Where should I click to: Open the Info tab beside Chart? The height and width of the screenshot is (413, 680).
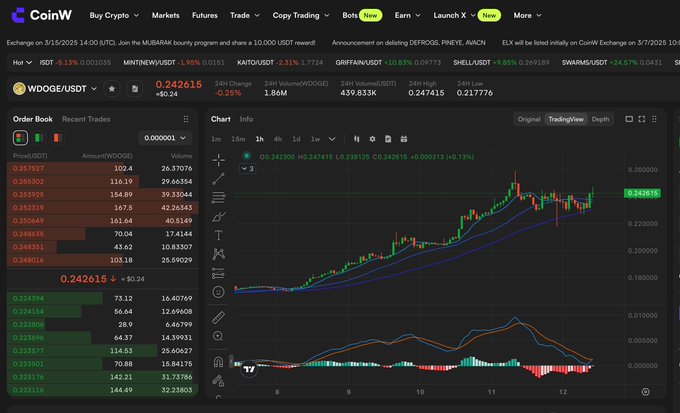(246, 119)
